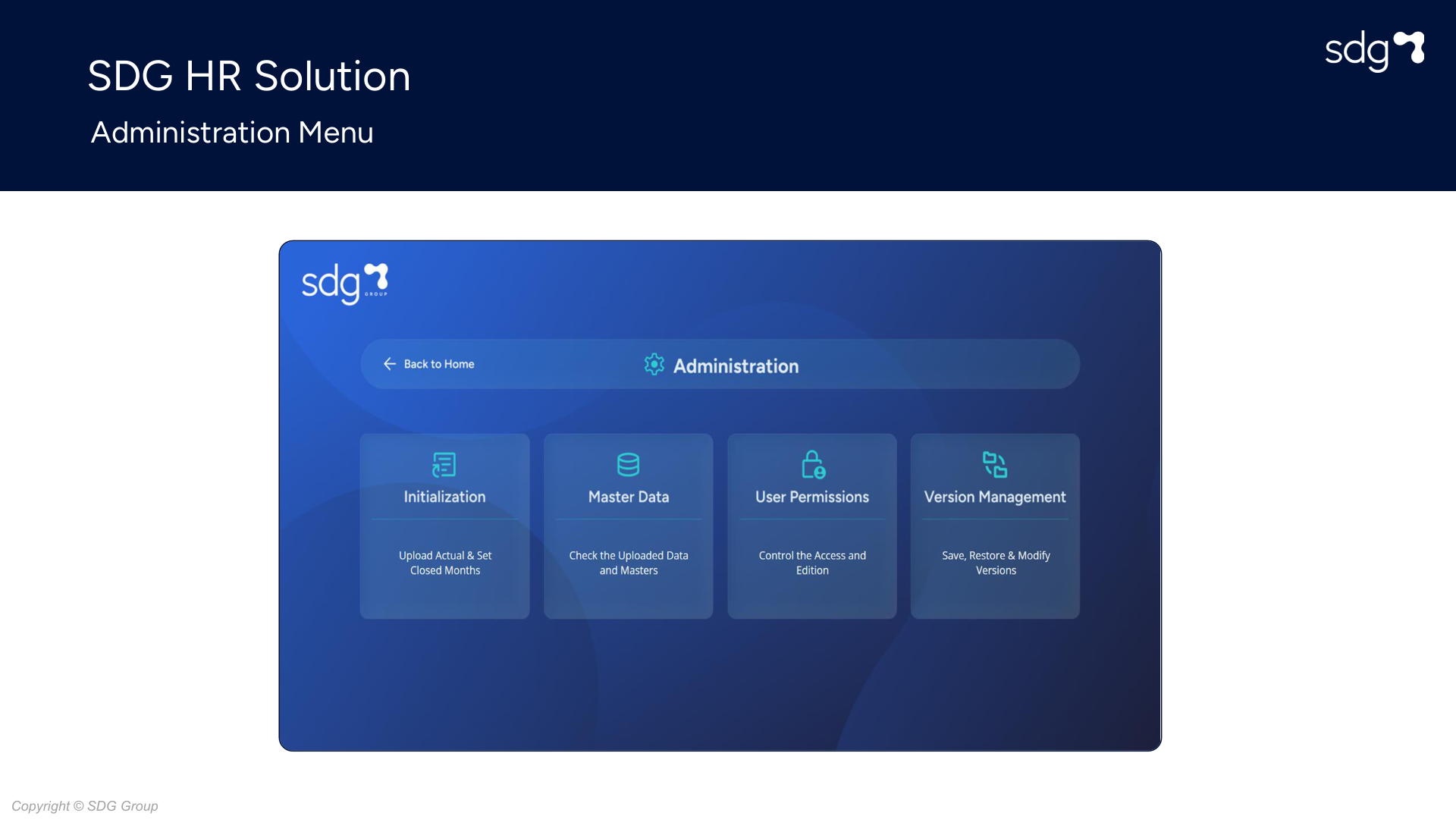Click the back arrow icon
1456x819 pixels.
[x=390, y=364]
